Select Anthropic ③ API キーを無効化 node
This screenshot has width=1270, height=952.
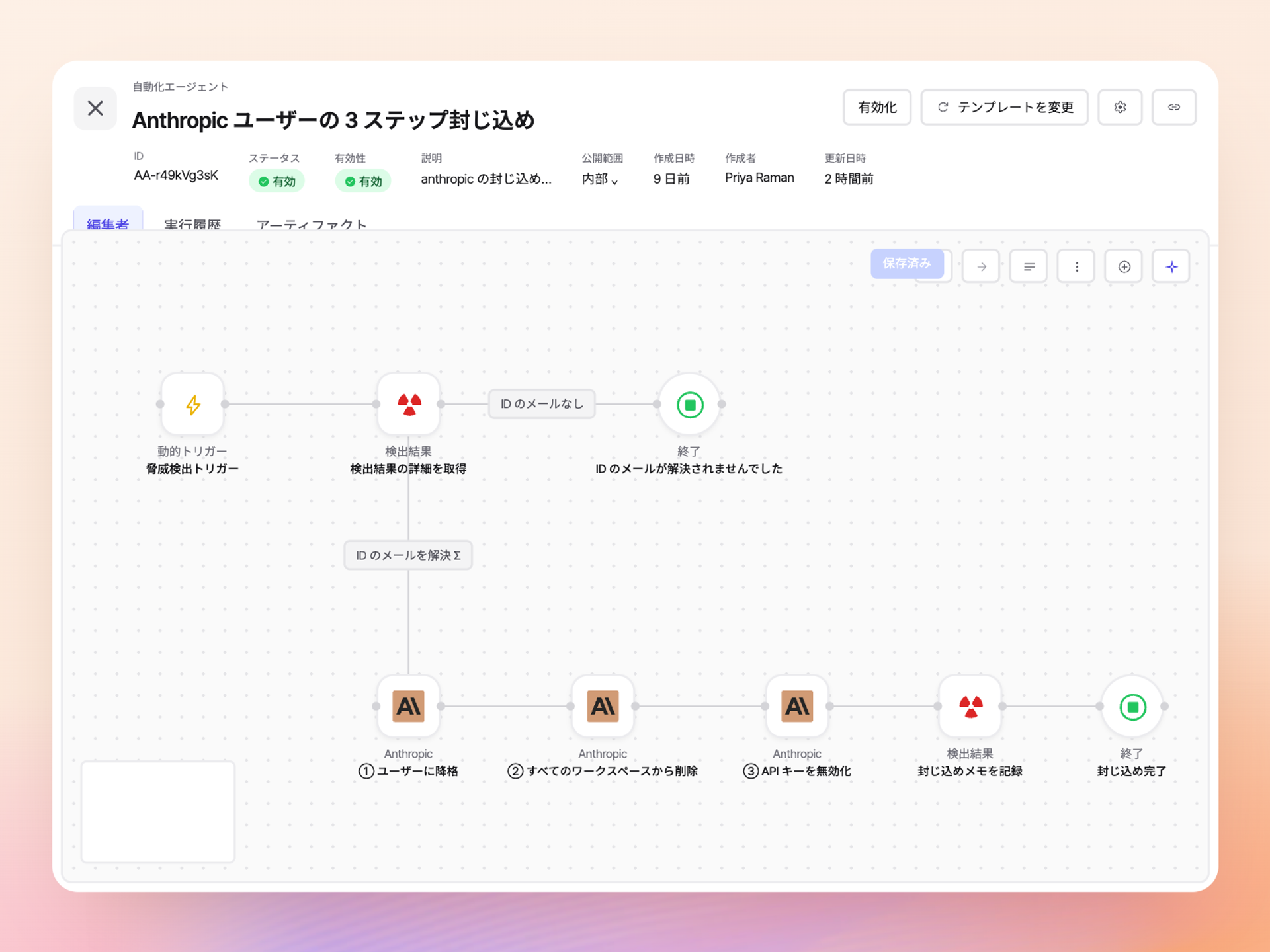pyautogui.click(x=797, y=706)
